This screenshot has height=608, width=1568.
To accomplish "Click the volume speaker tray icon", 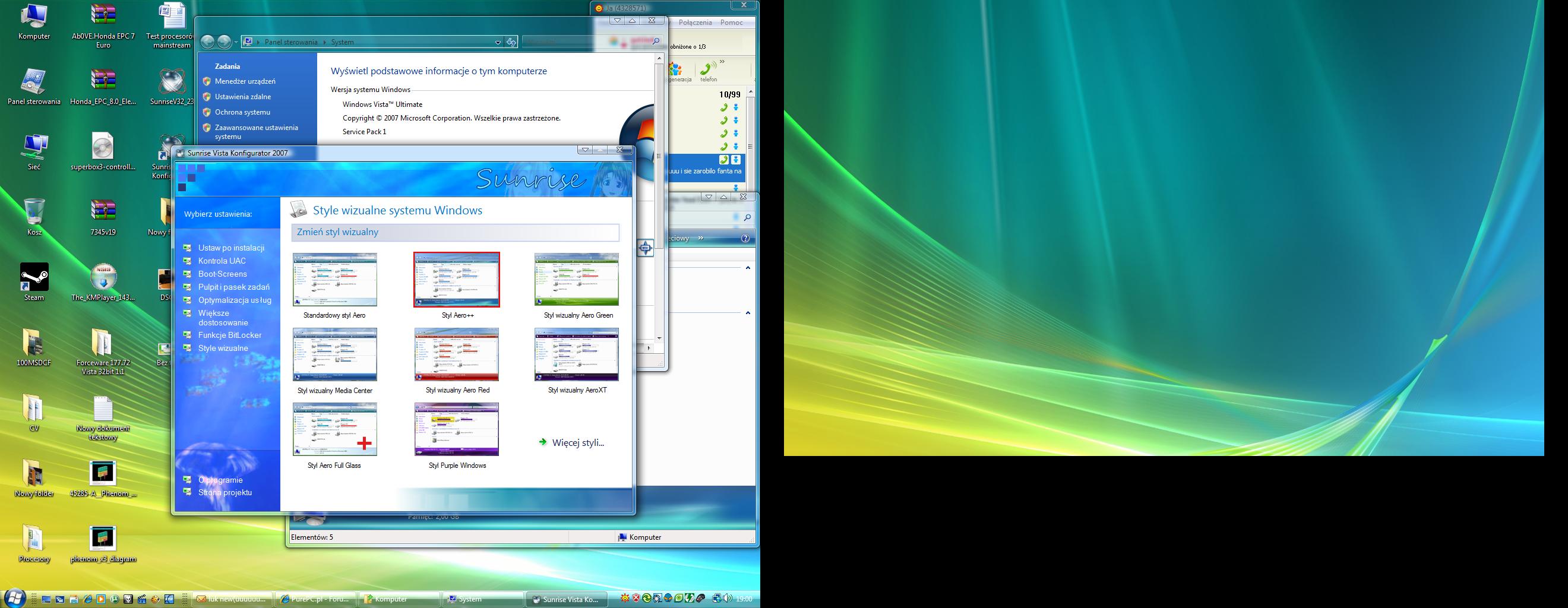I will (728, 598).
